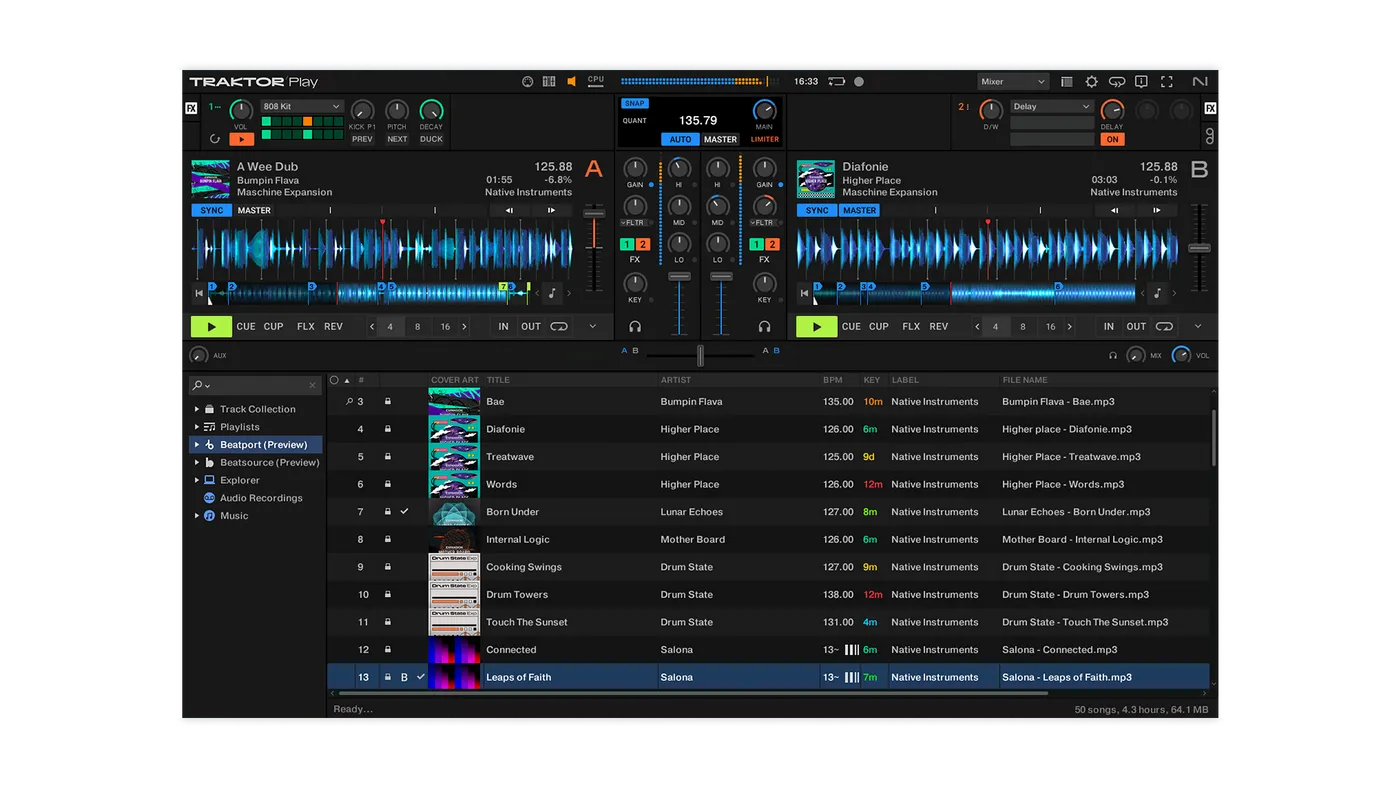The height and width of the screenshot is (788, 1400).
Task: Click the chat feedback icon in header
Action: (x=1117, y=82)
